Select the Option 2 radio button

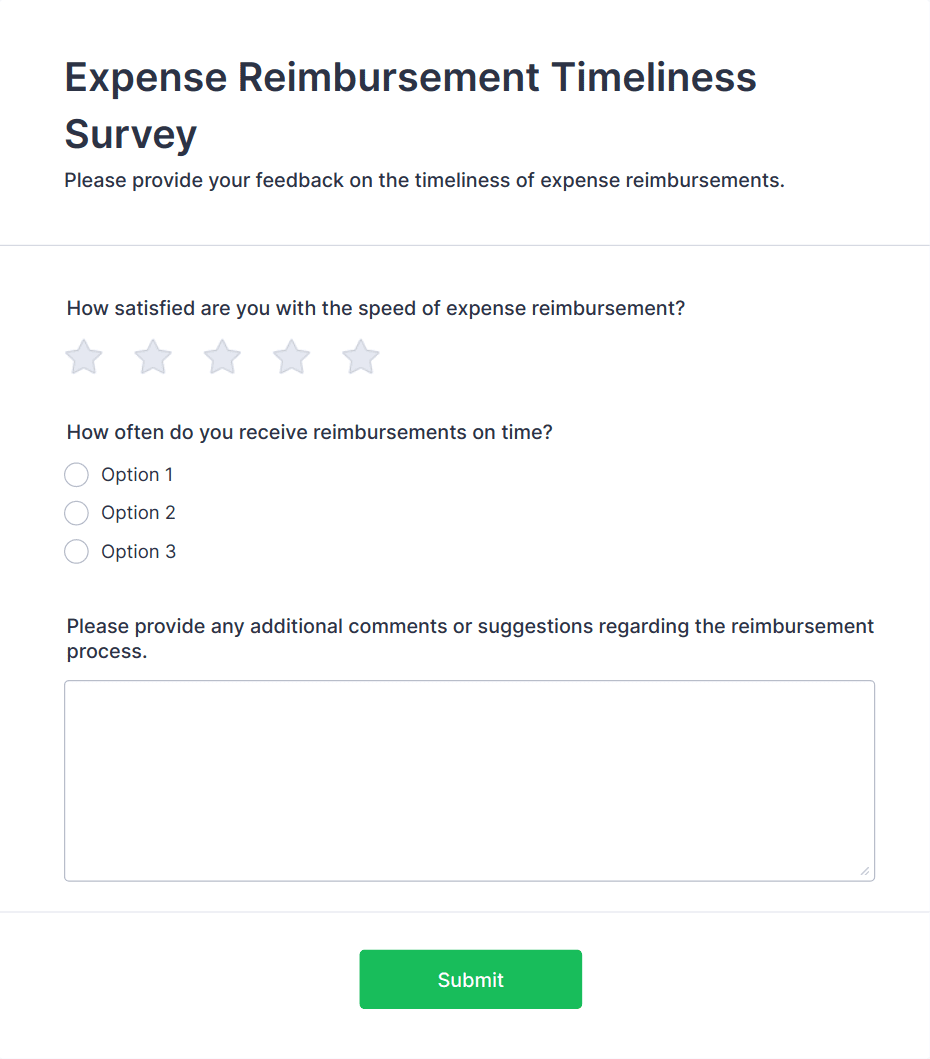click(76, 512)
